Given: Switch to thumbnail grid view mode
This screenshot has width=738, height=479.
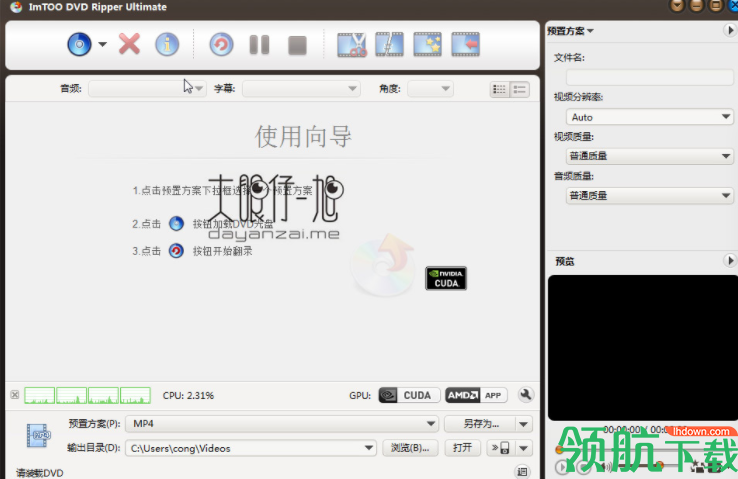Looking at the screenshot, I should click(499, 89).
